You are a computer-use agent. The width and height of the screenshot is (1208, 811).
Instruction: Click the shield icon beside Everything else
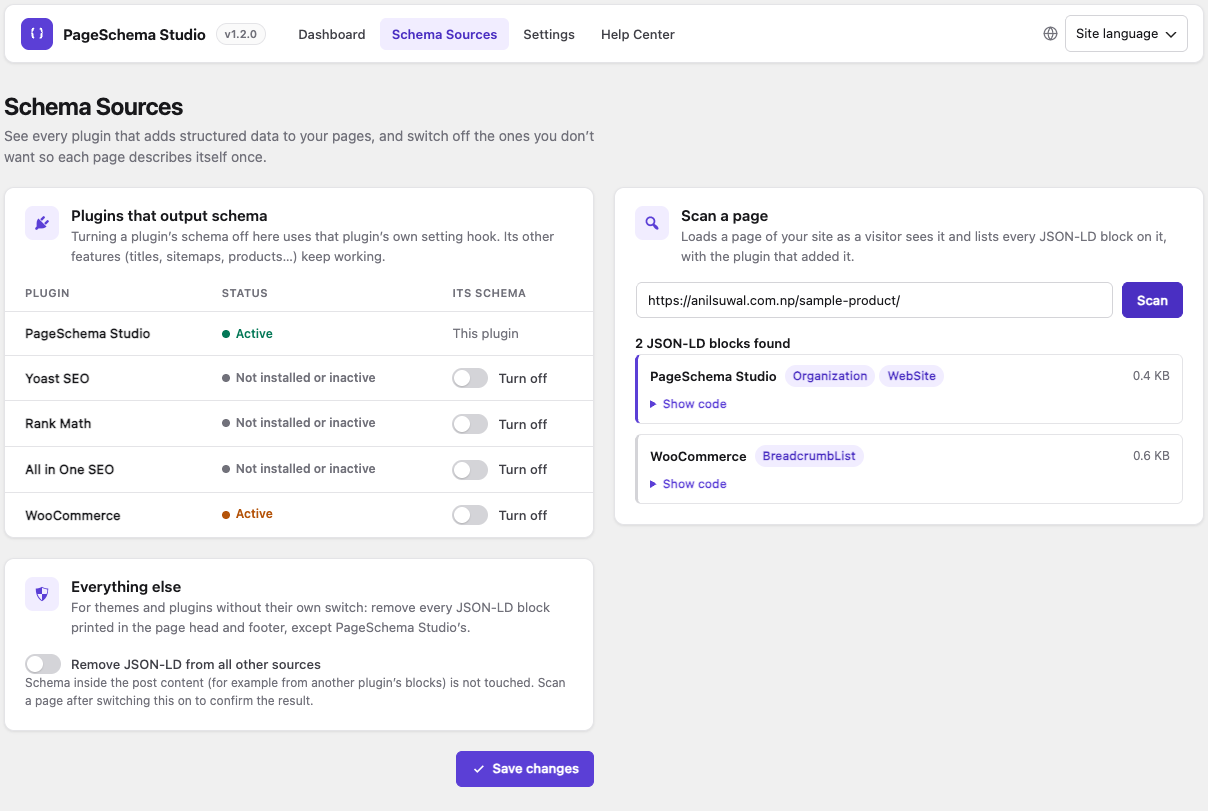42,594
